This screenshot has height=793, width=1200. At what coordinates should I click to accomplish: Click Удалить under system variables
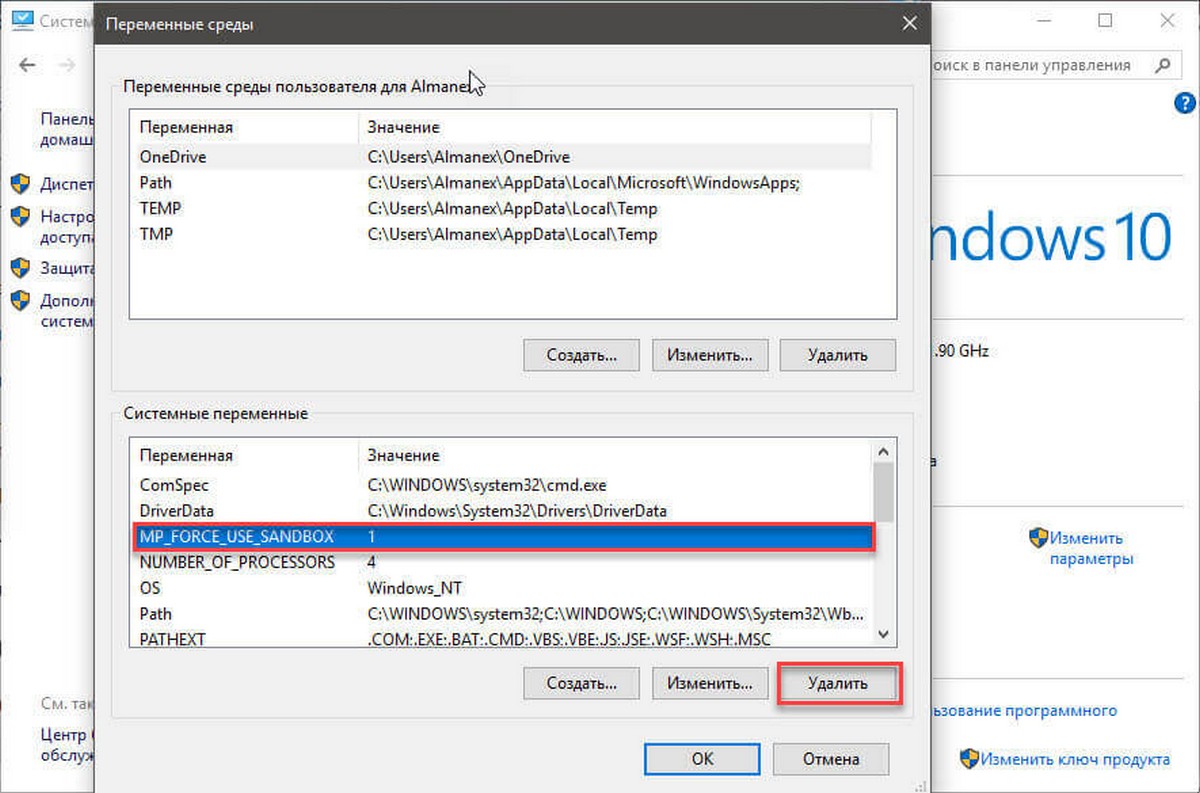tap(838, 684)
